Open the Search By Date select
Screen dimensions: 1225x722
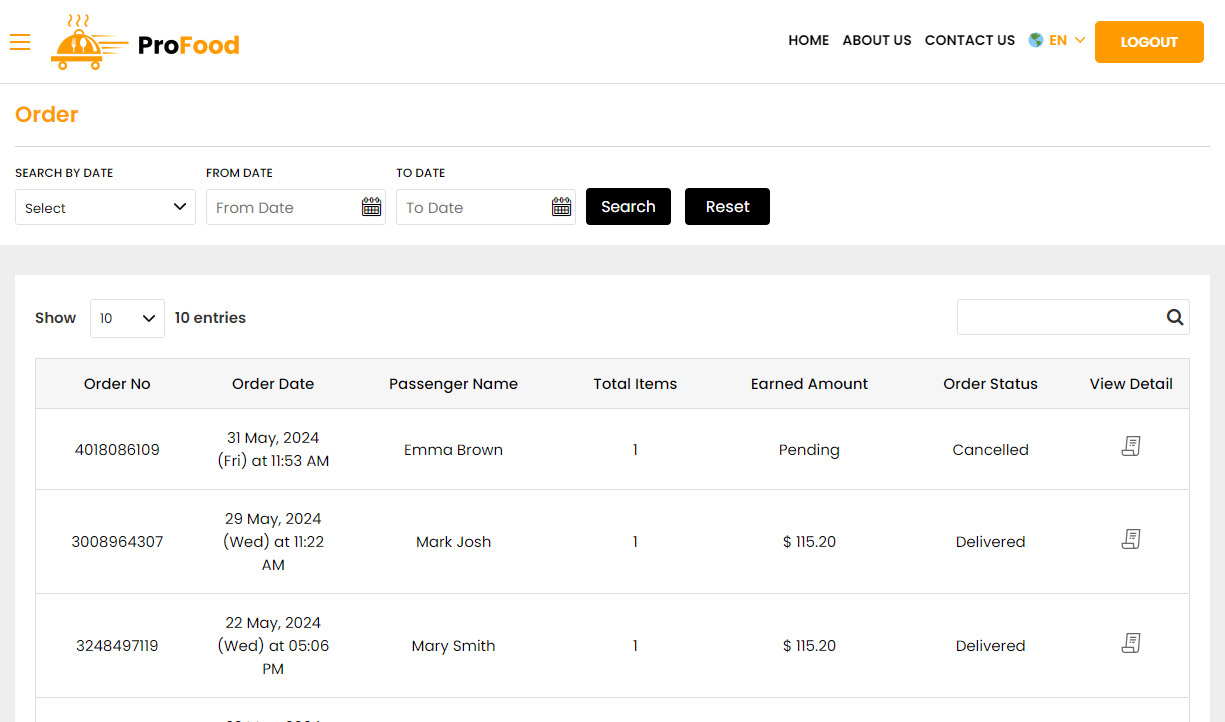105,207
